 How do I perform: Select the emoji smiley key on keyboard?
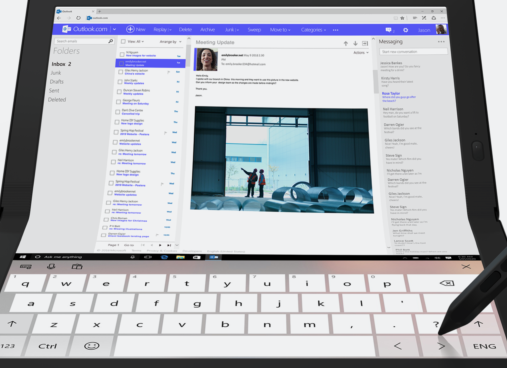(x=92, y=346)
